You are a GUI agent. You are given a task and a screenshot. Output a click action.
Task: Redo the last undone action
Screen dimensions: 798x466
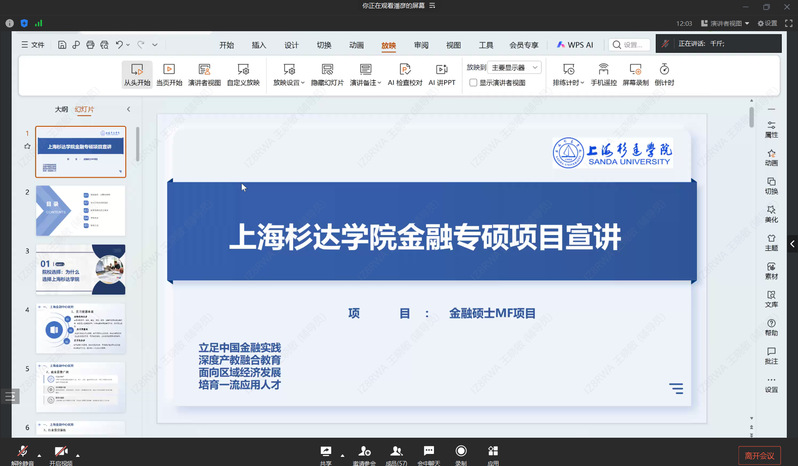click(x=141, y=45)
